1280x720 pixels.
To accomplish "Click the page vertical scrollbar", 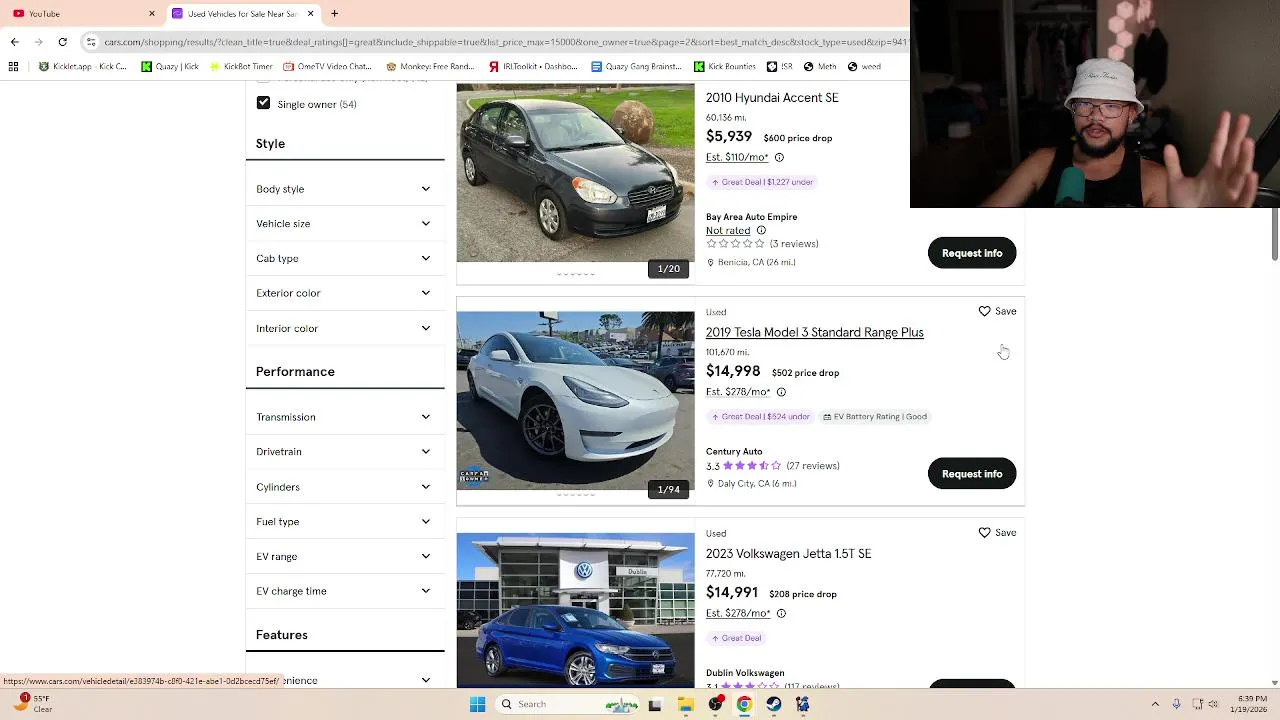I will 1274,235.
